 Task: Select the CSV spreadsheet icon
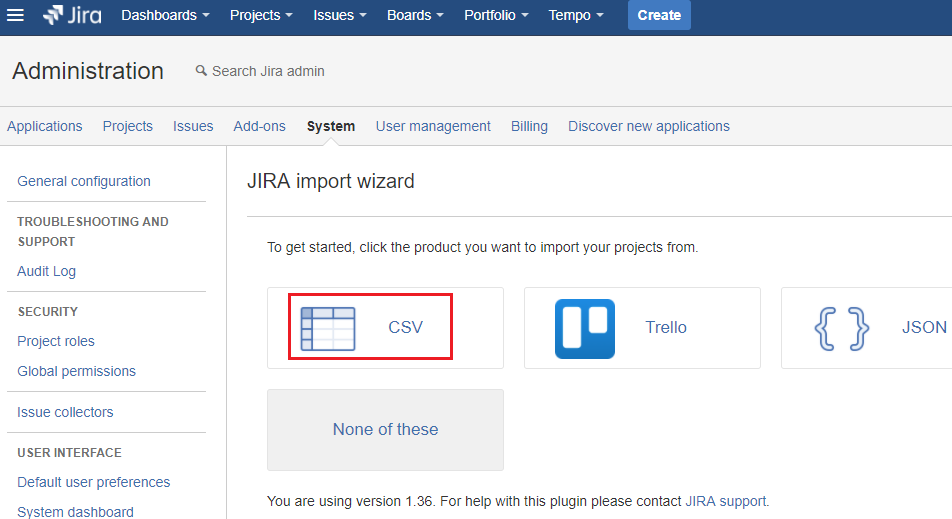(328, 328)
